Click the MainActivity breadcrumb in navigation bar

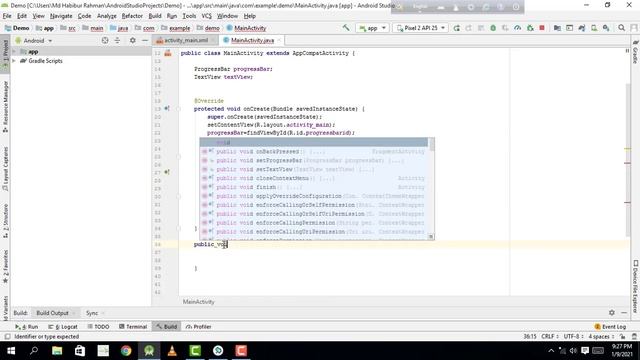(246, 28)
